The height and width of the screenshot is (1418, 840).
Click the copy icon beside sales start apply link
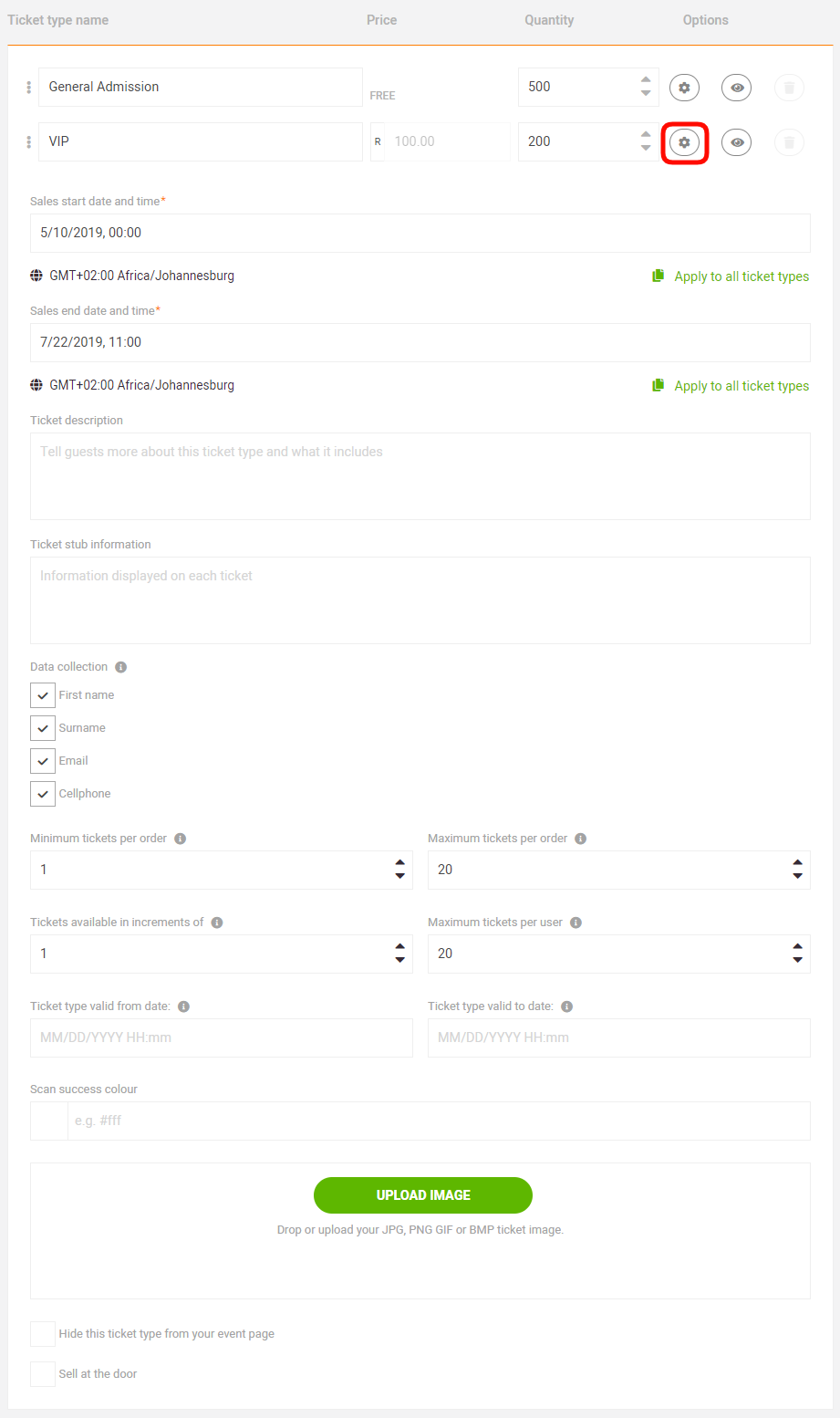pyautogui.click(x=659, y=276)
